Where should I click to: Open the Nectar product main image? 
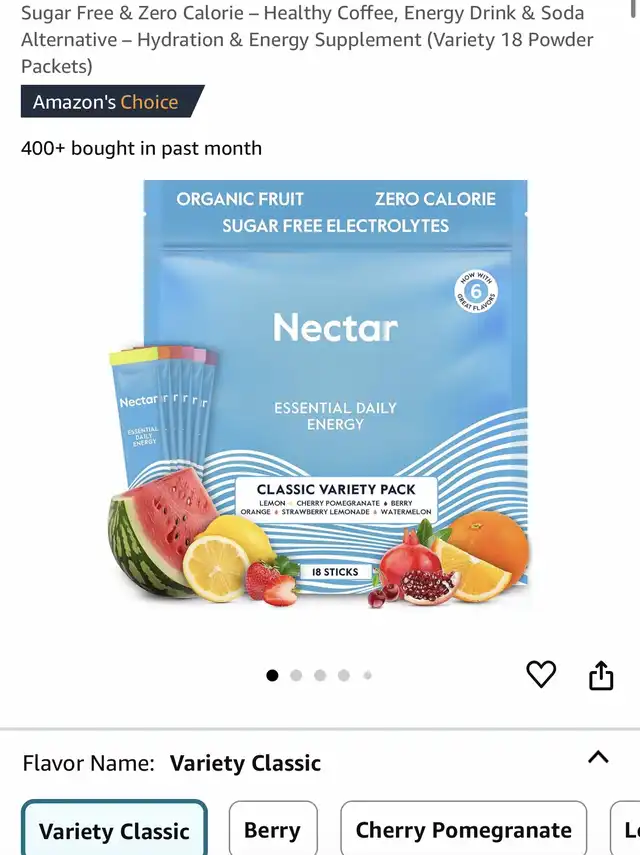pos(319,394)
